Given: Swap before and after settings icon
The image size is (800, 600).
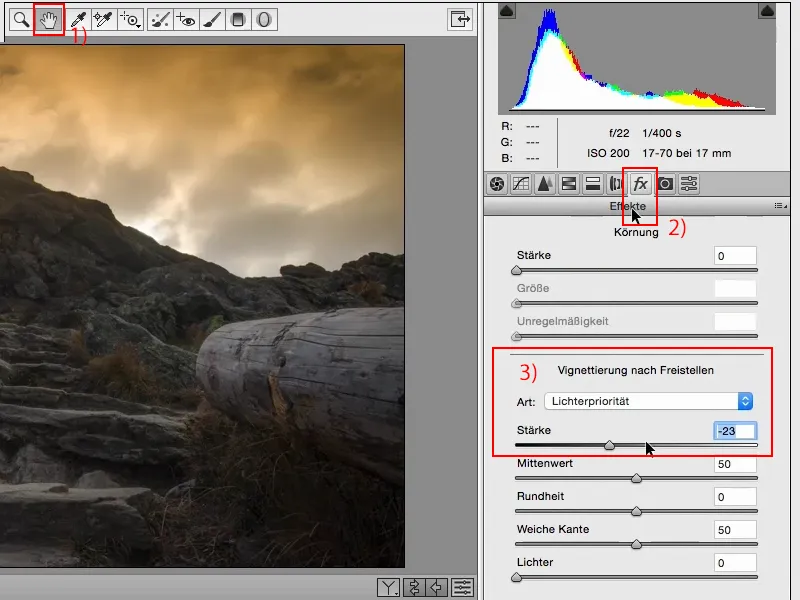Looking at the screenshot, I should pyautogui.click(x=414, y=588).
